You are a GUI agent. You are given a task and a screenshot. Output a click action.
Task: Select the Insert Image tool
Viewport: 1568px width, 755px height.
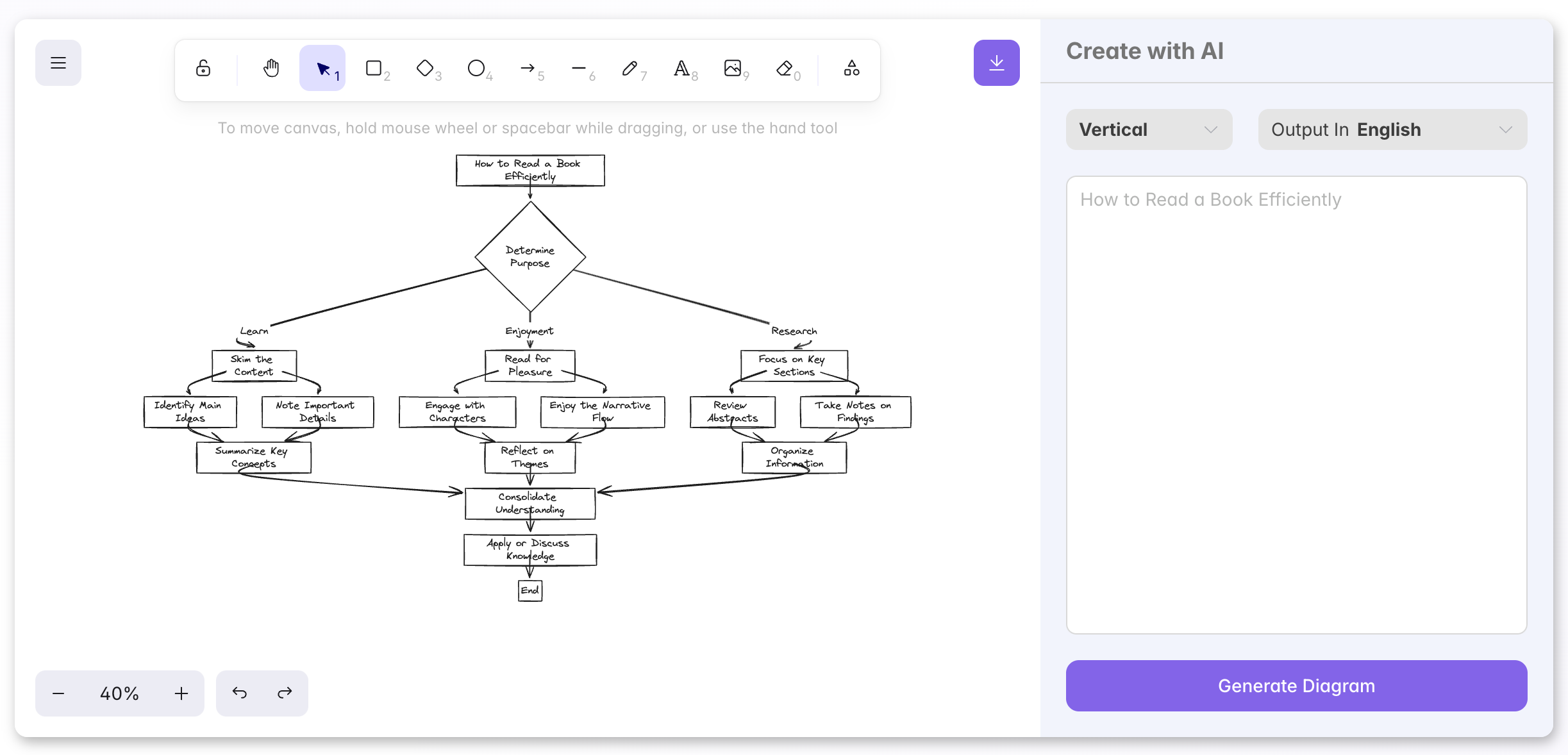pyautogui.click(x=733, y=68)
